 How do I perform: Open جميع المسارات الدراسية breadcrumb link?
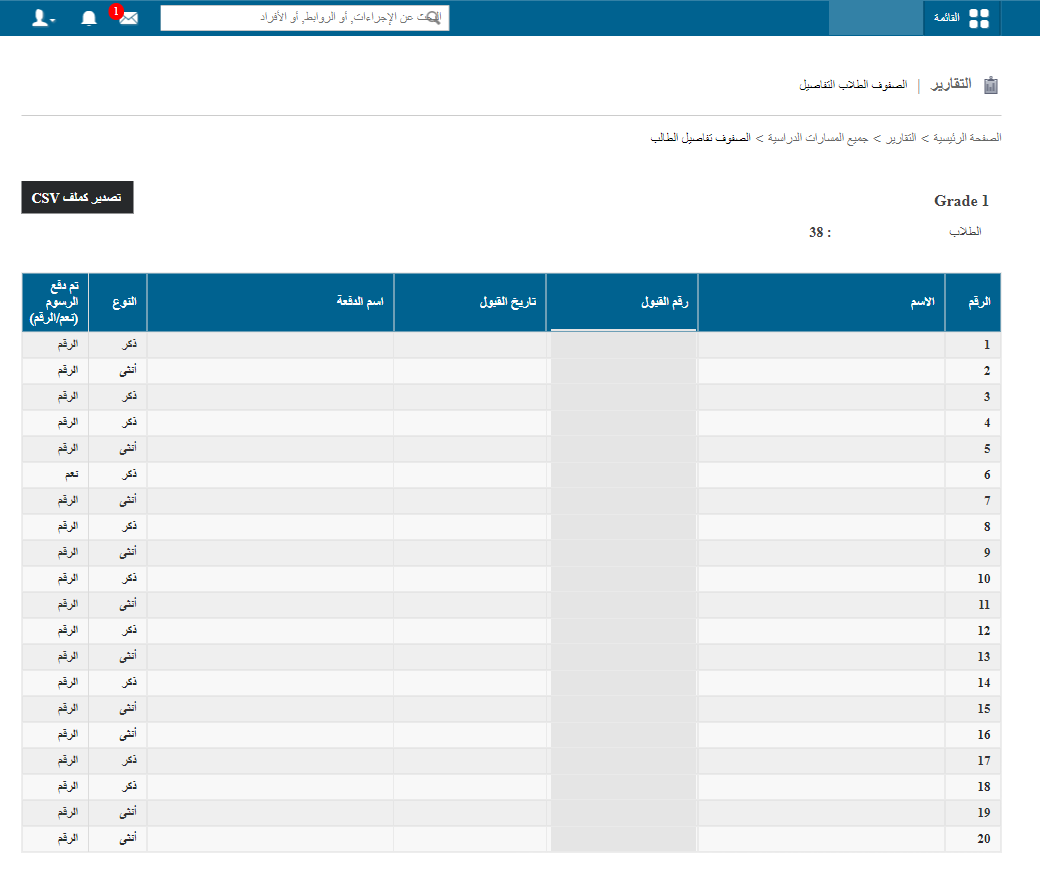coord(818,138)
